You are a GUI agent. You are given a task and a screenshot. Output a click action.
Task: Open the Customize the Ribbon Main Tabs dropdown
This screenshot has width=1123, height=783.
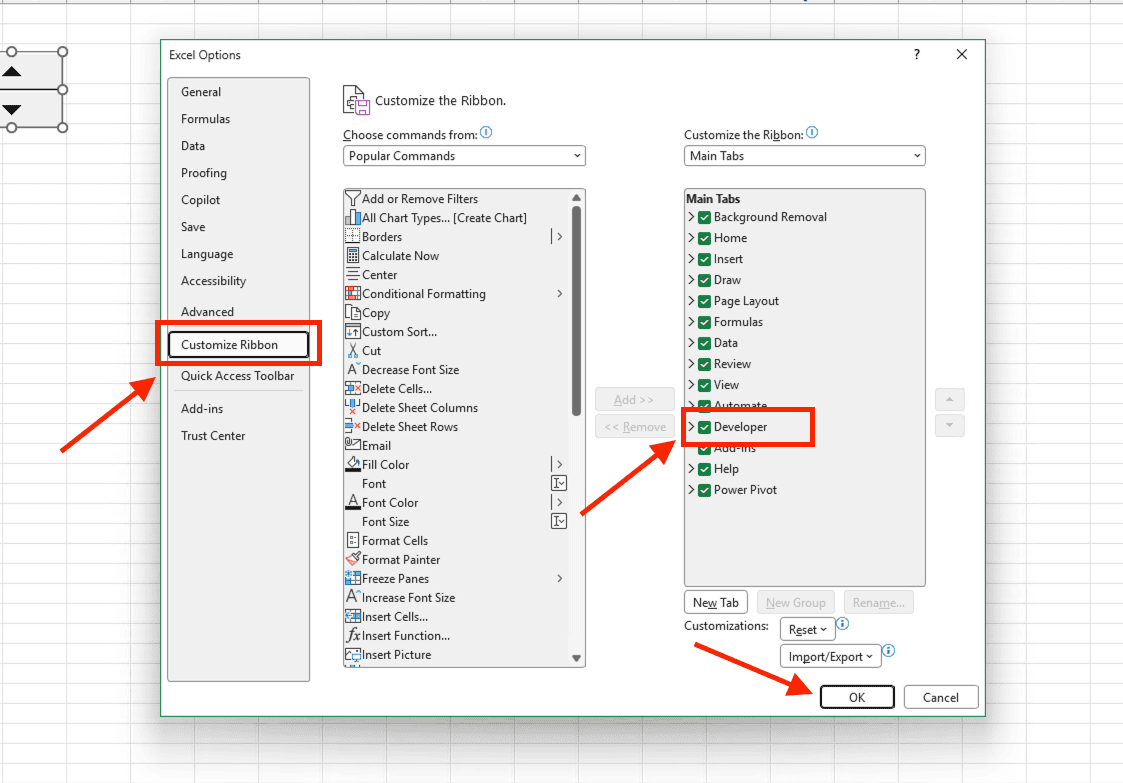tap(804, 156)
